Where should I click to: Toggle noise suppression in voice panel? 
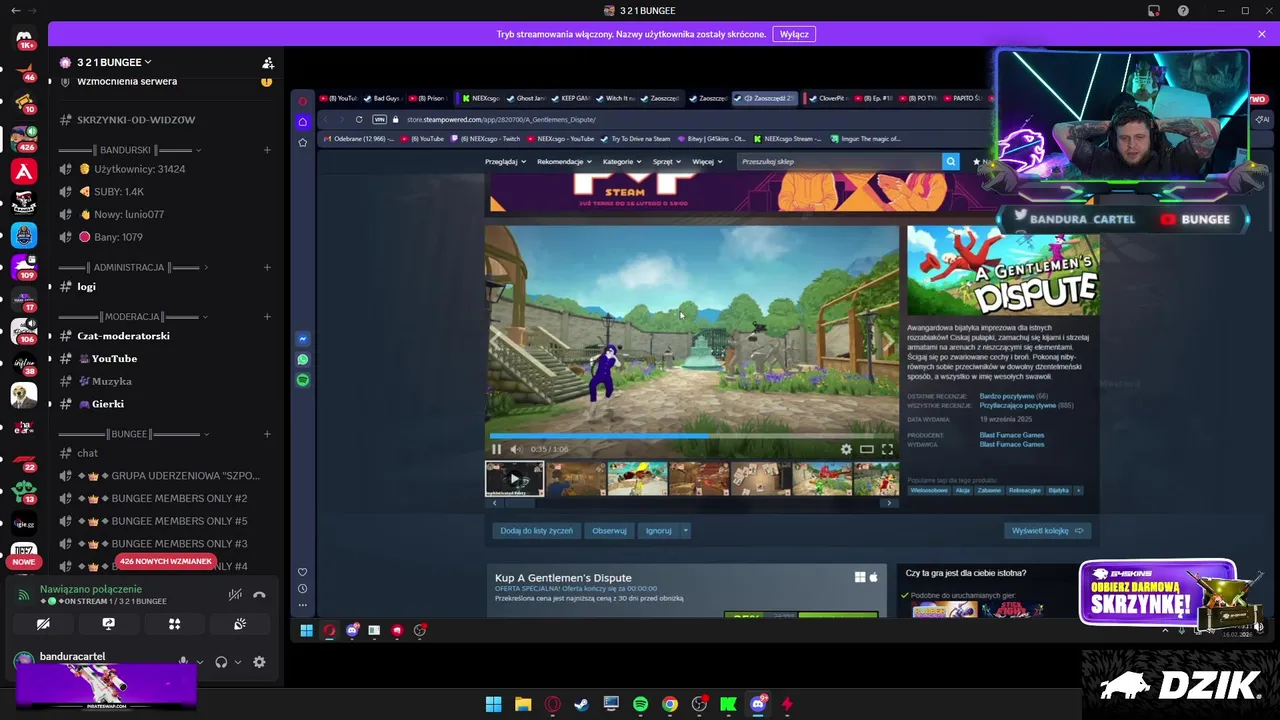pos(235,594)
